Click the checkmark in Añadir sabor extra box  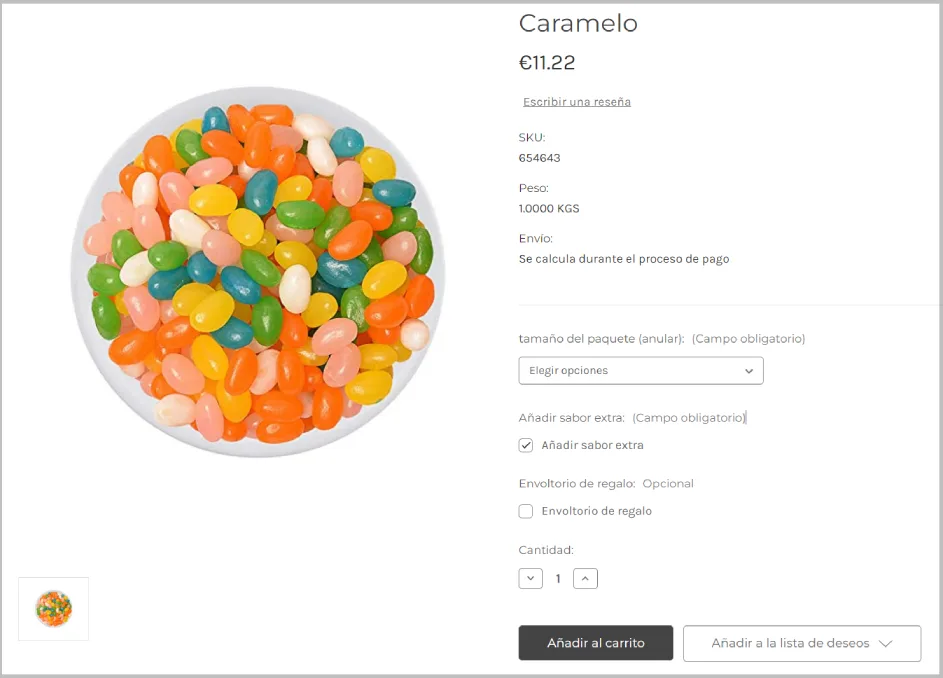(525, 444)
